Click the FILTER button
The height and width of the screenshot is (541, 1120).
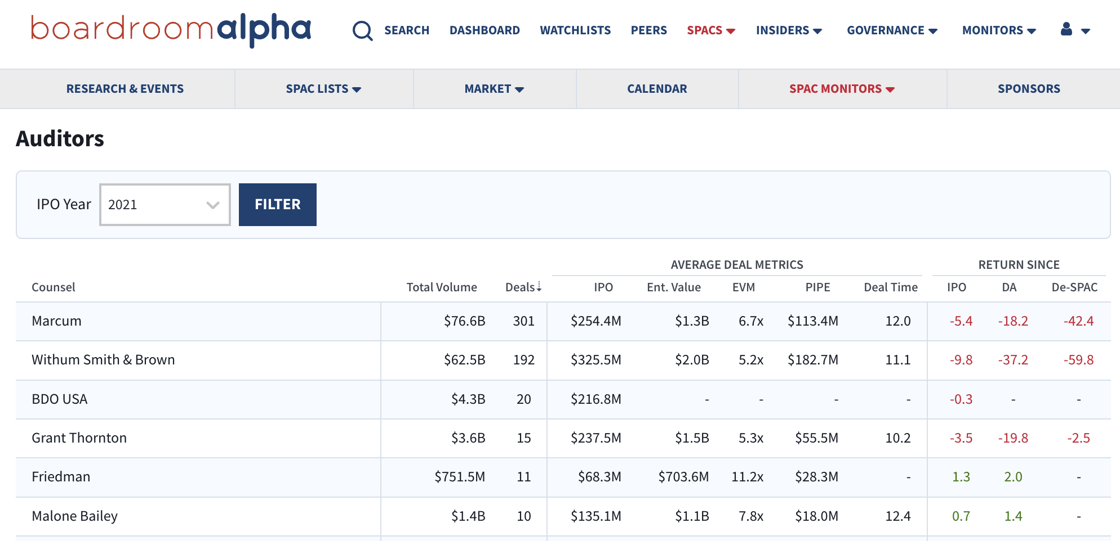[278, 204]
